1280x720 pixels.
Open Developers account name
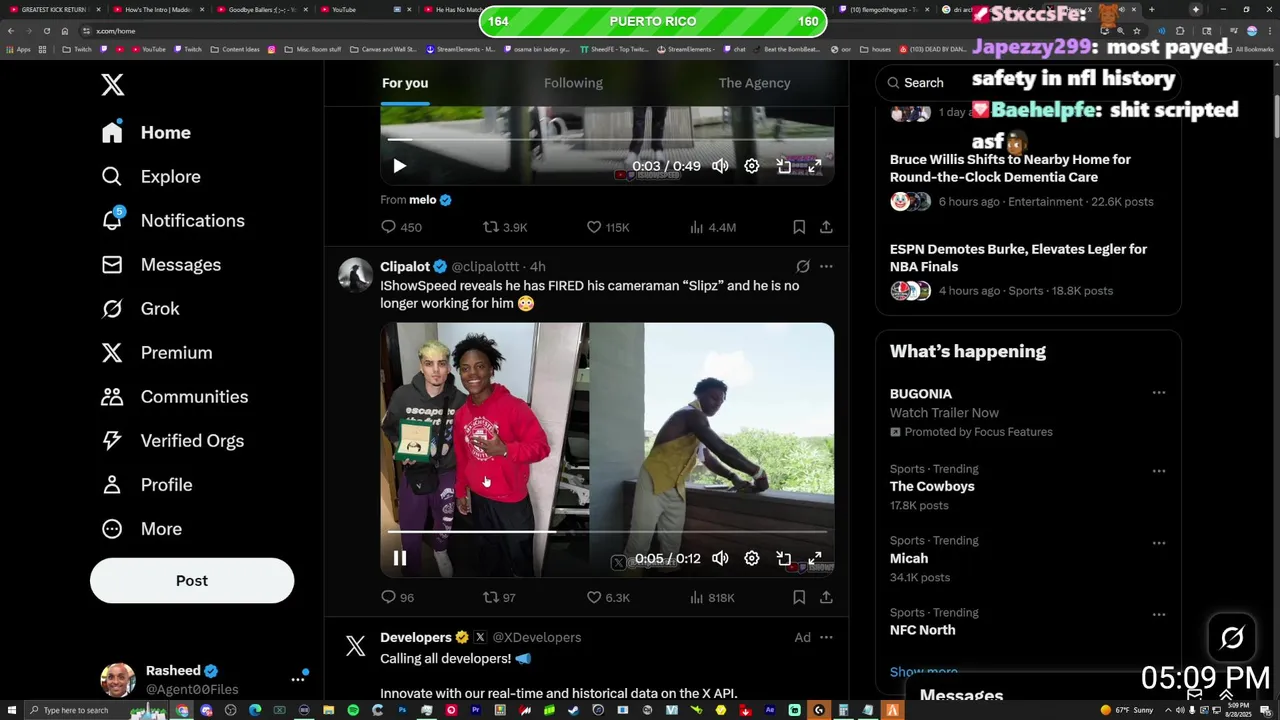416,637
